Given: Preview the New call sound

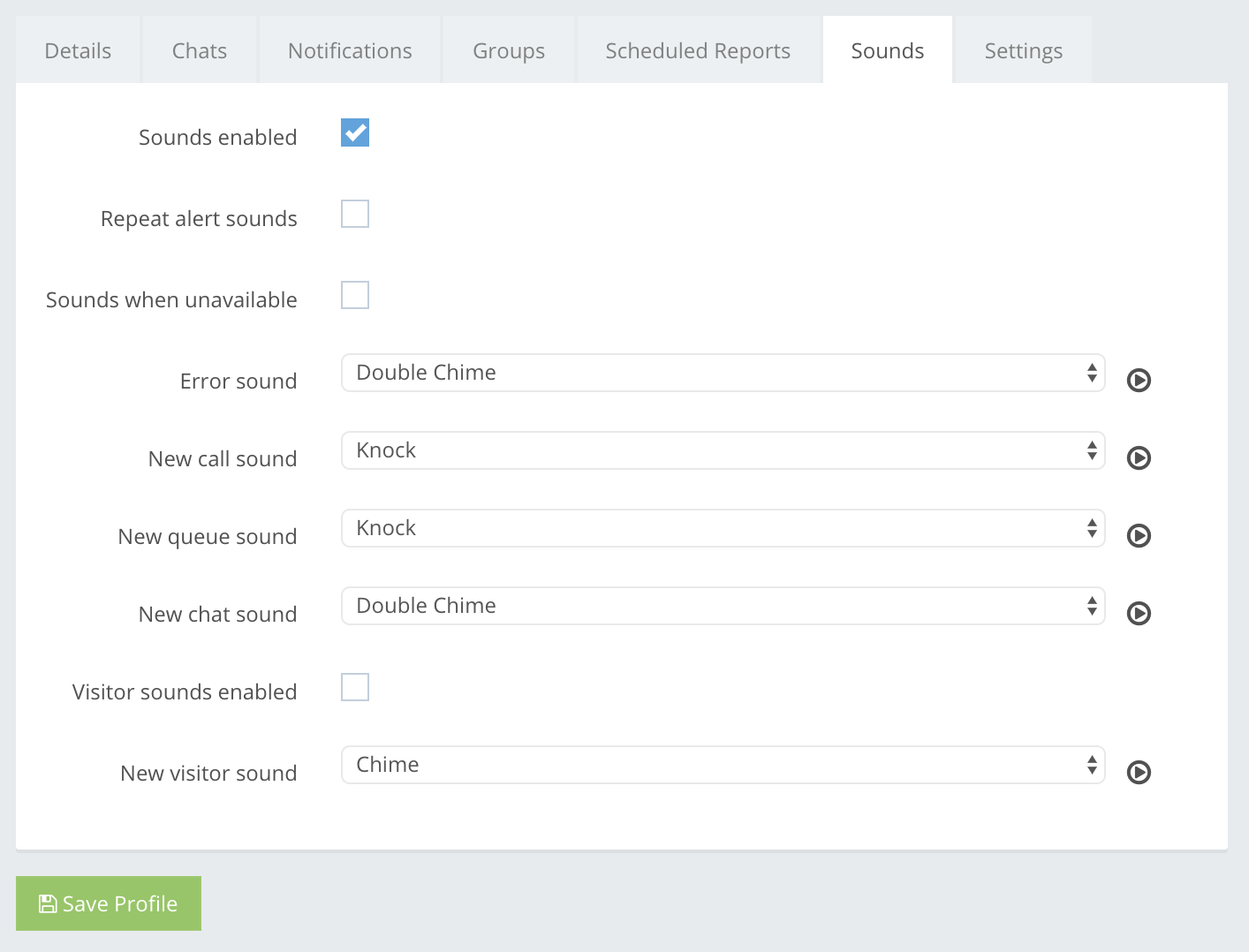Looking at the screenshot, I should pyautogui.click(x=1139, y=458).
